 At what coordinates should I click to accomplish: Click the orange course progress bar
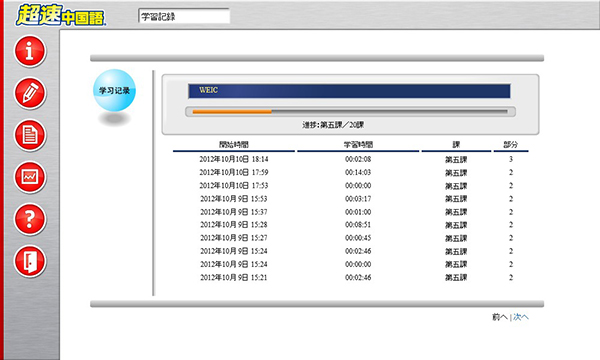click(x=350, y=112)
